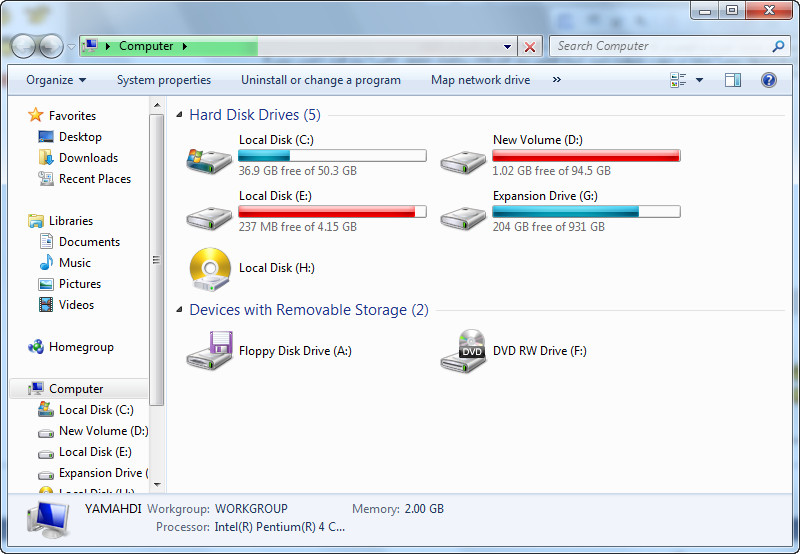
Task: Click Map network drive
Action: 481,80
